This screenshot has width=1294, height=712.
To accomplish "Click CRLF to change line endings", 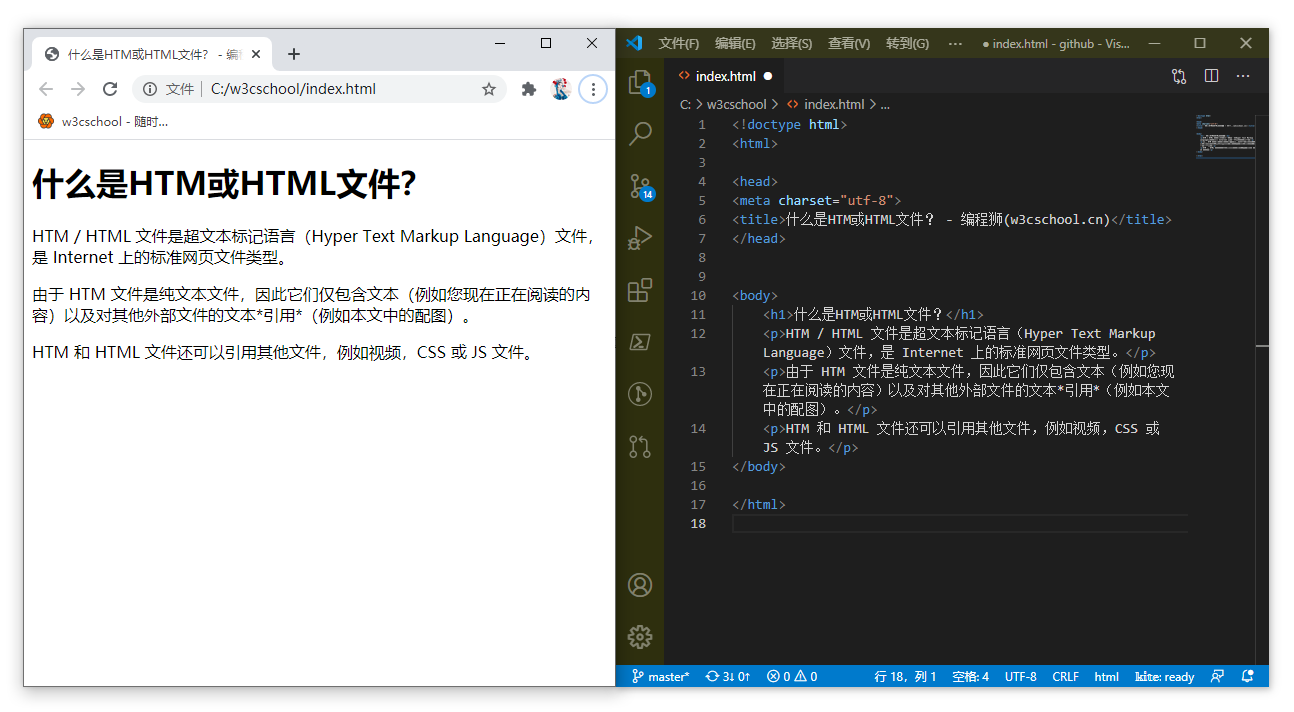I will click(x=1065, y=676).
